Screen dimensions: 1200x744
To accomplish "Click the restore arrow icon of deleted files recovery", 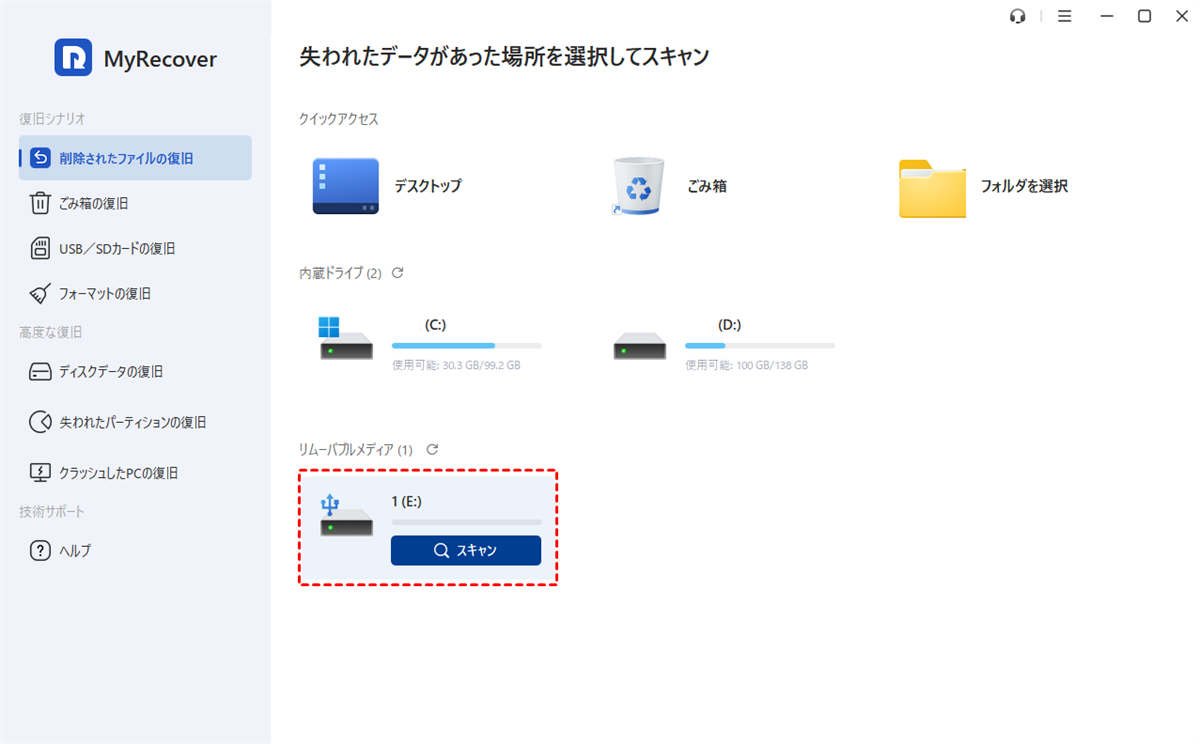I will [40, 158].
